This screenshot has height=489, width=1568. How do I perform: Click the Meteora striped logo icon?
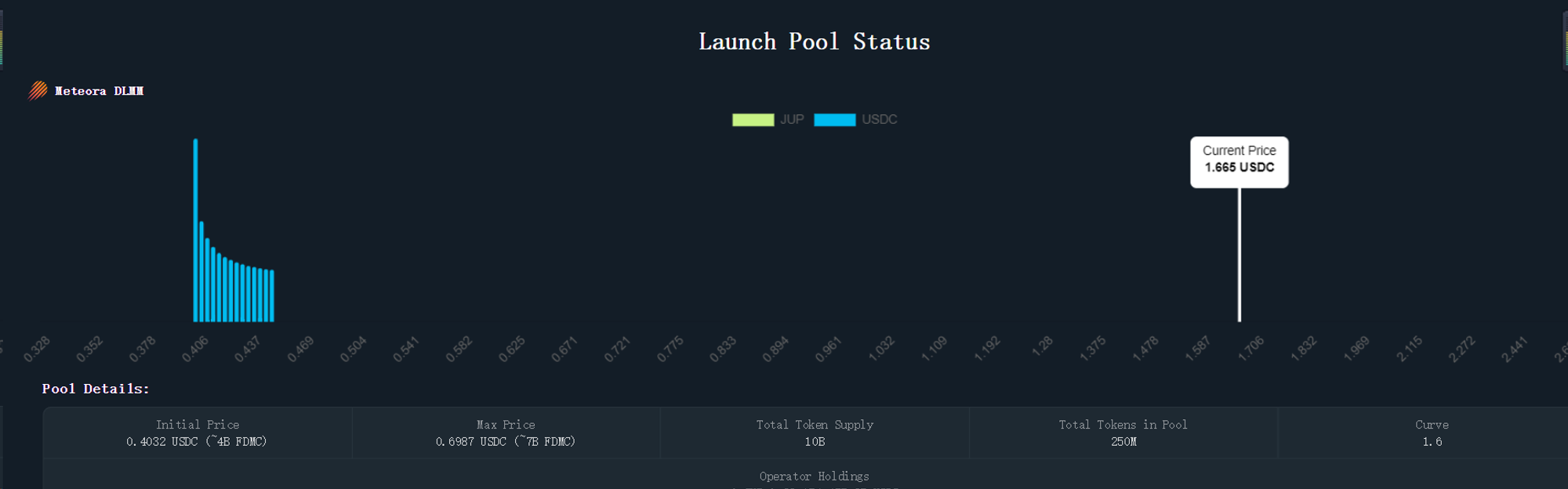coord(38,91)
